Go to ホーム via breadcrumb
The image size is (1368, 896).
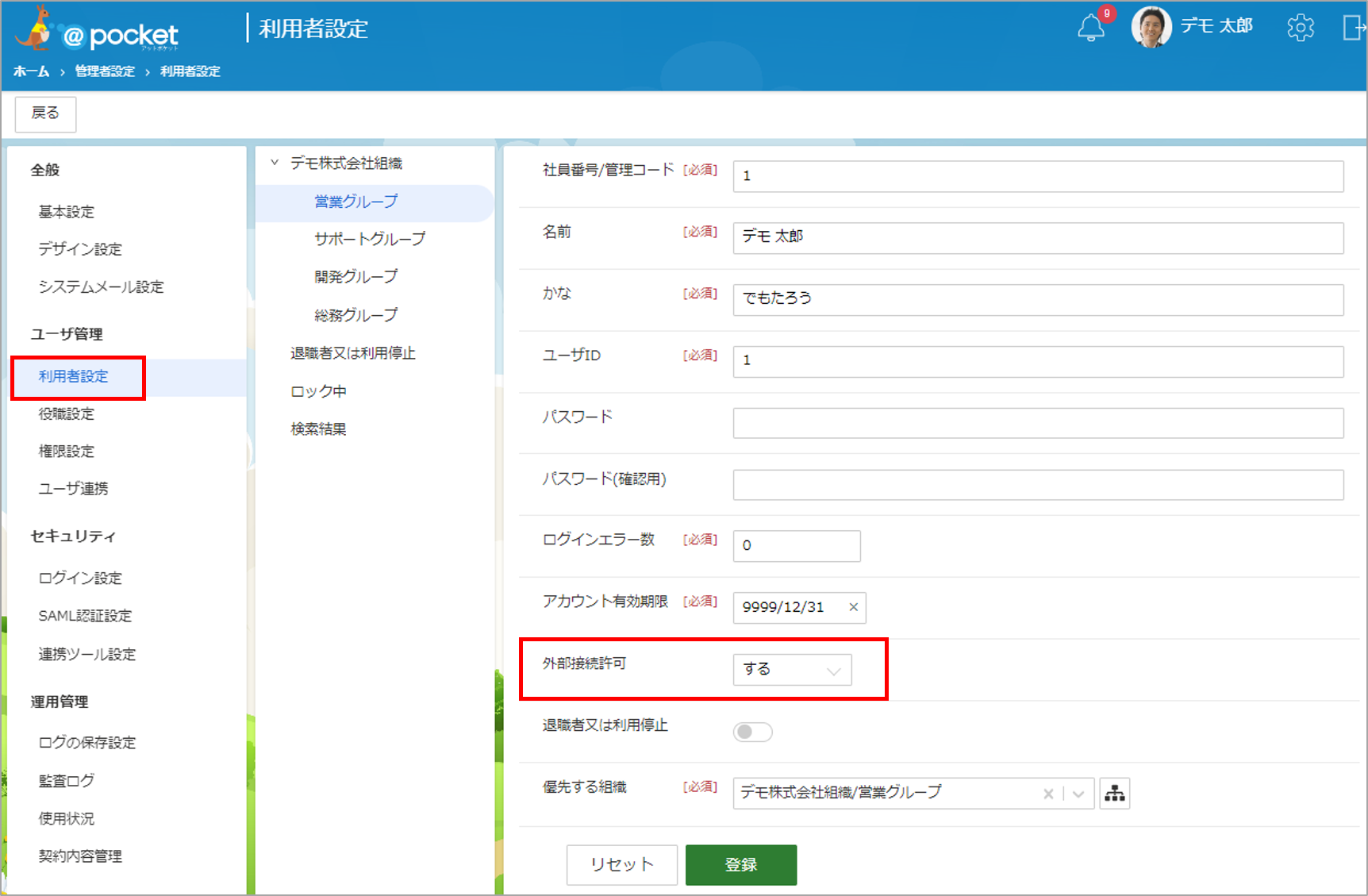pyautogui.click(x=31, y=71)
